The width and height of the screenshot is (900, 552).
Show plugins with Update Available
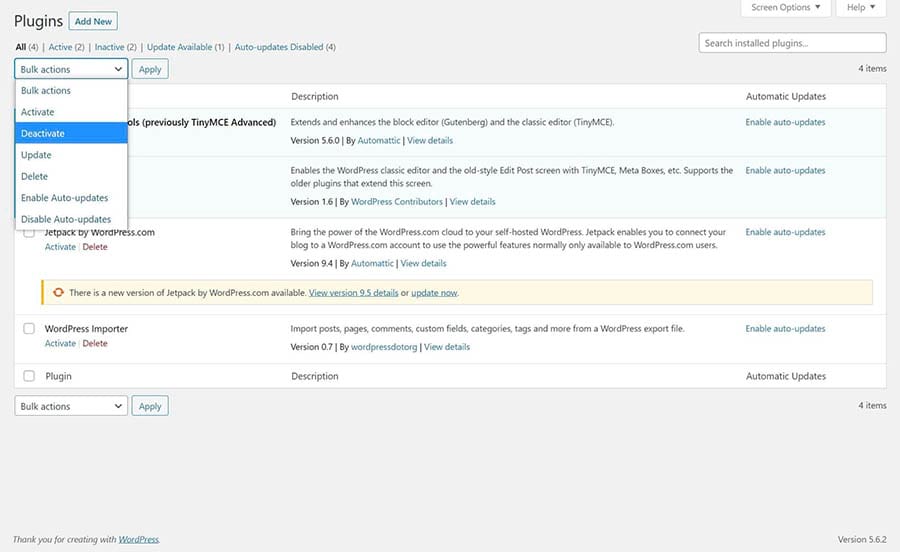pyautogui.click(x=180, y=47)
